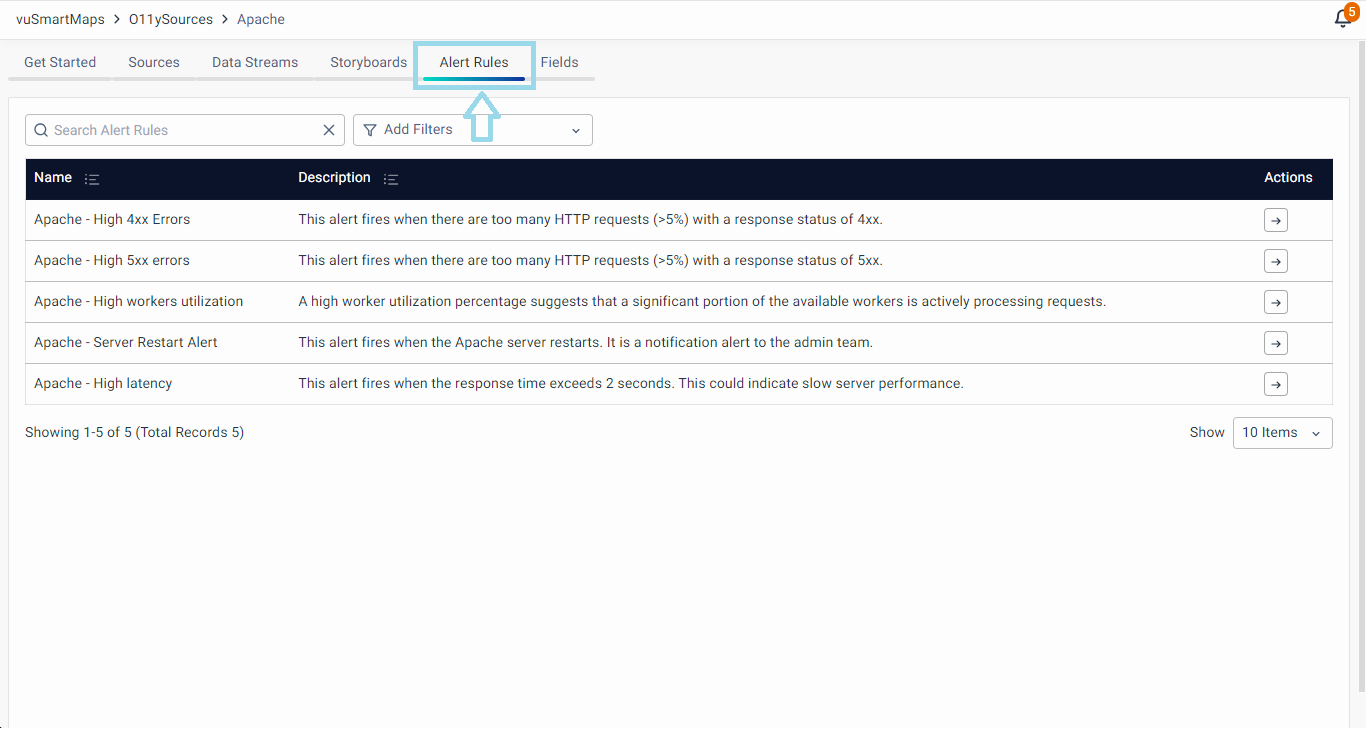This screenshot has width=1366, height=729.
Task: Click the Name column sort icon
Action: coord(92,179)
